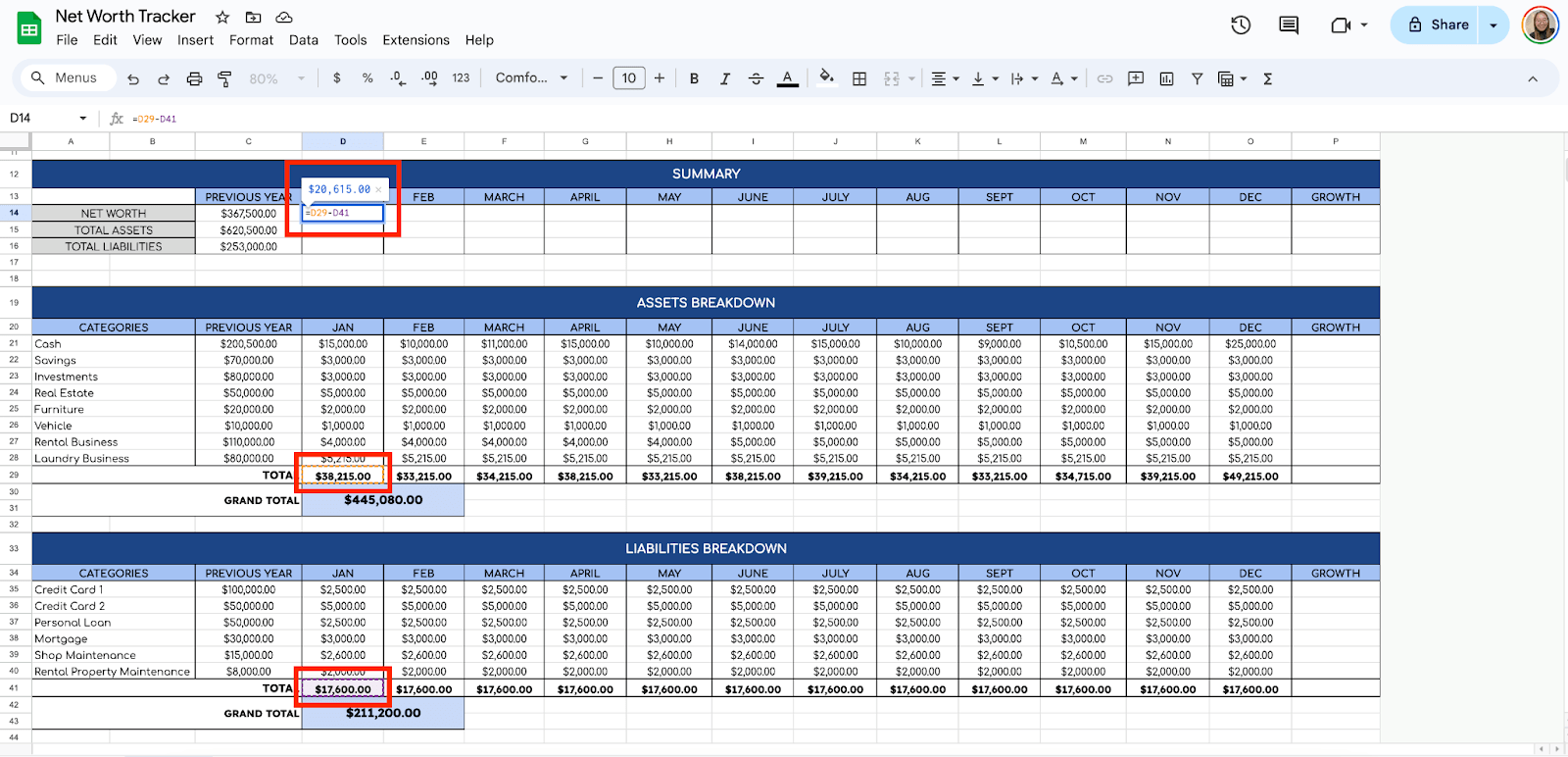Select the Paint format roller tool
1568x757 pixels.
pyautogui.click(x=224, y=78)
